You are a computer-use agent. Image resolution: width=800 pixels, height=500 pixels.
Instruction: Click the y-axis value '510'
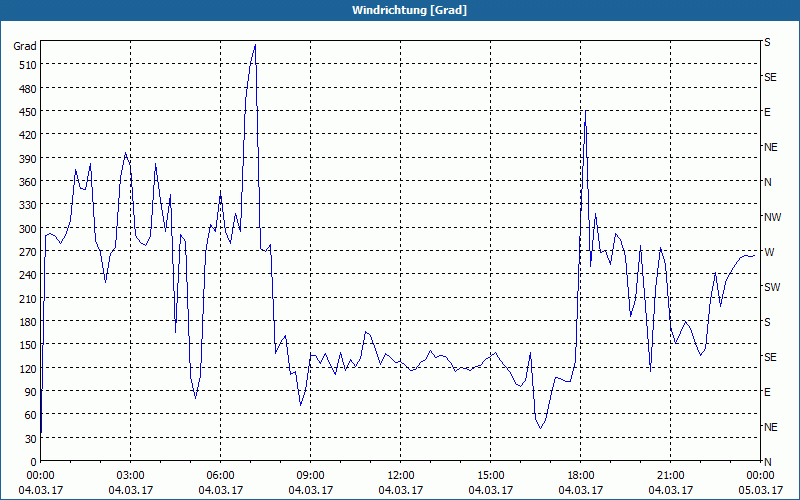tap(29, 65)
